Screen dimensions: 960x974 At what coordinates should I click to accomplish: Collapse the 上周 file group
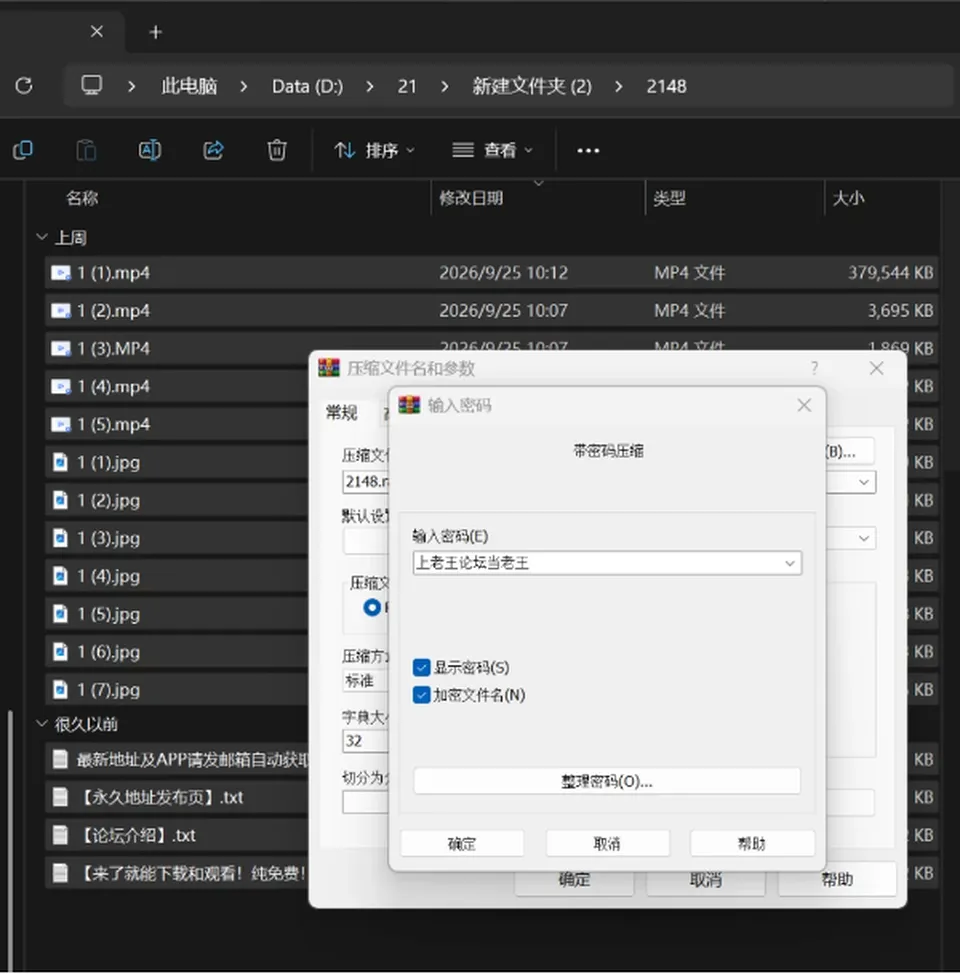point(42,237)
